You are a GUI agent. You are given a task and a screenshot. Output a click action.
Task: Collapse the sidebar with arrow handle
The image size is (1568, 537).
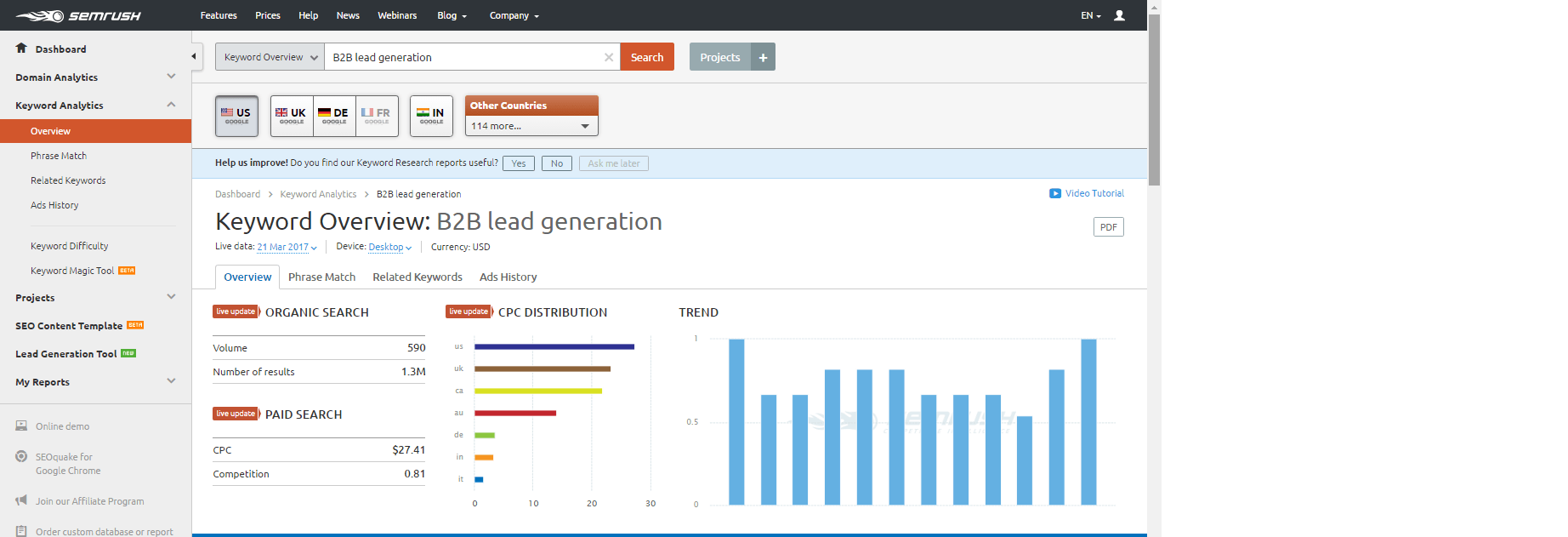click(196, 57)
